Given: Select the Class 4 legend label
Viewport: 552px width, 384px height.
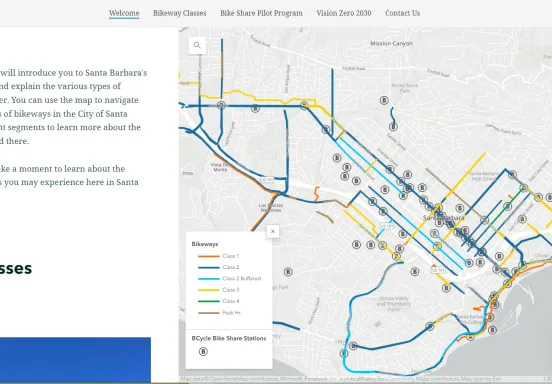Looking at the screenshot, I should point(231,301).
